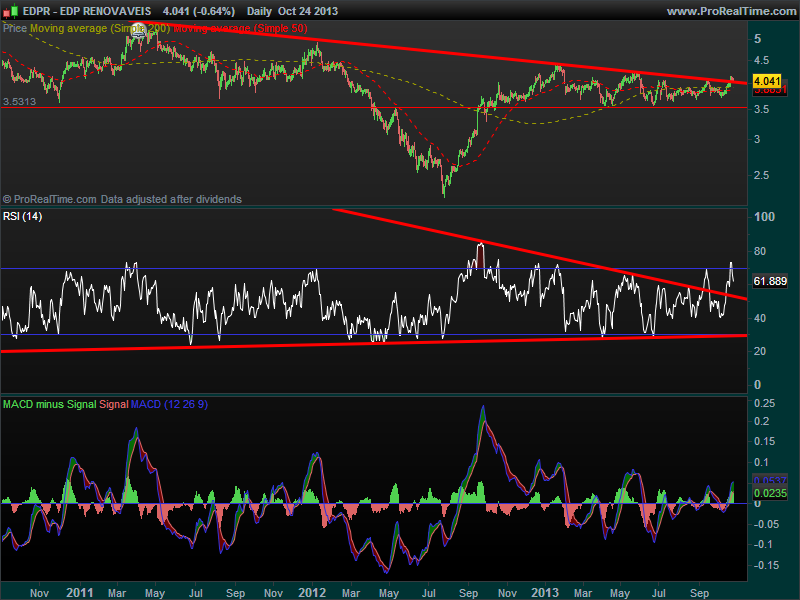Click the 2012 year label on time axis
This screenshot has width=800, height=600.
[312, 592]
